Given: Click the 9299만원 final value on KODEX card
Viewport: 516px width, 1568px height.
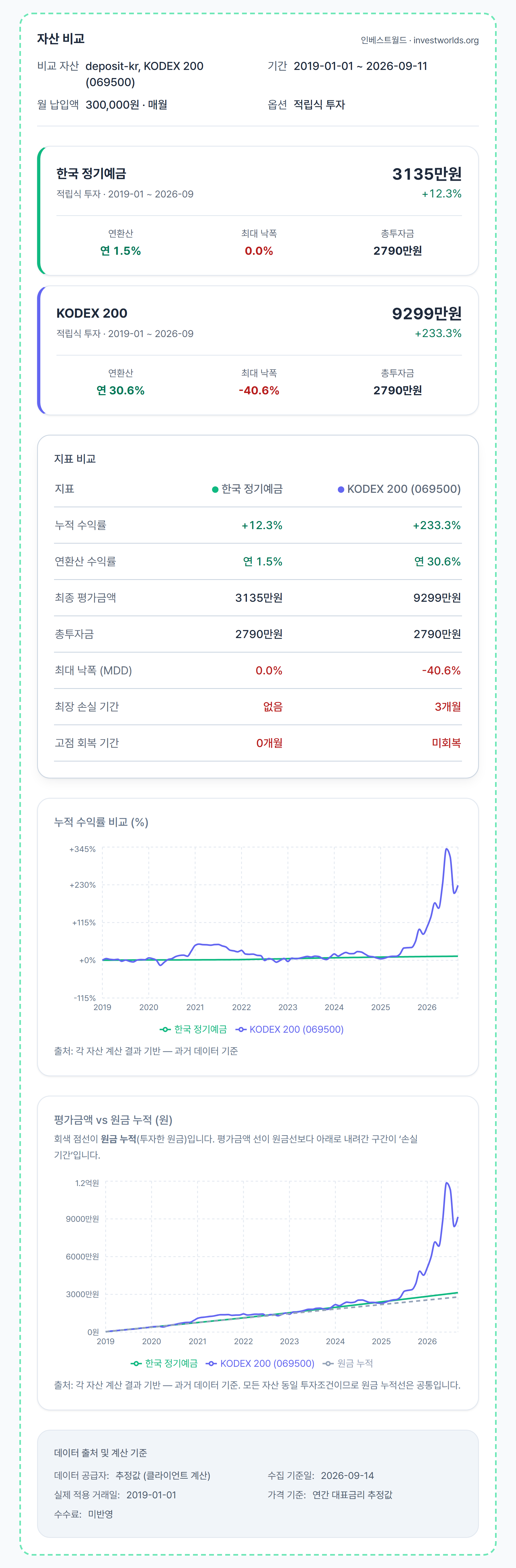Looking at the screenshot, I should (427, 313).
